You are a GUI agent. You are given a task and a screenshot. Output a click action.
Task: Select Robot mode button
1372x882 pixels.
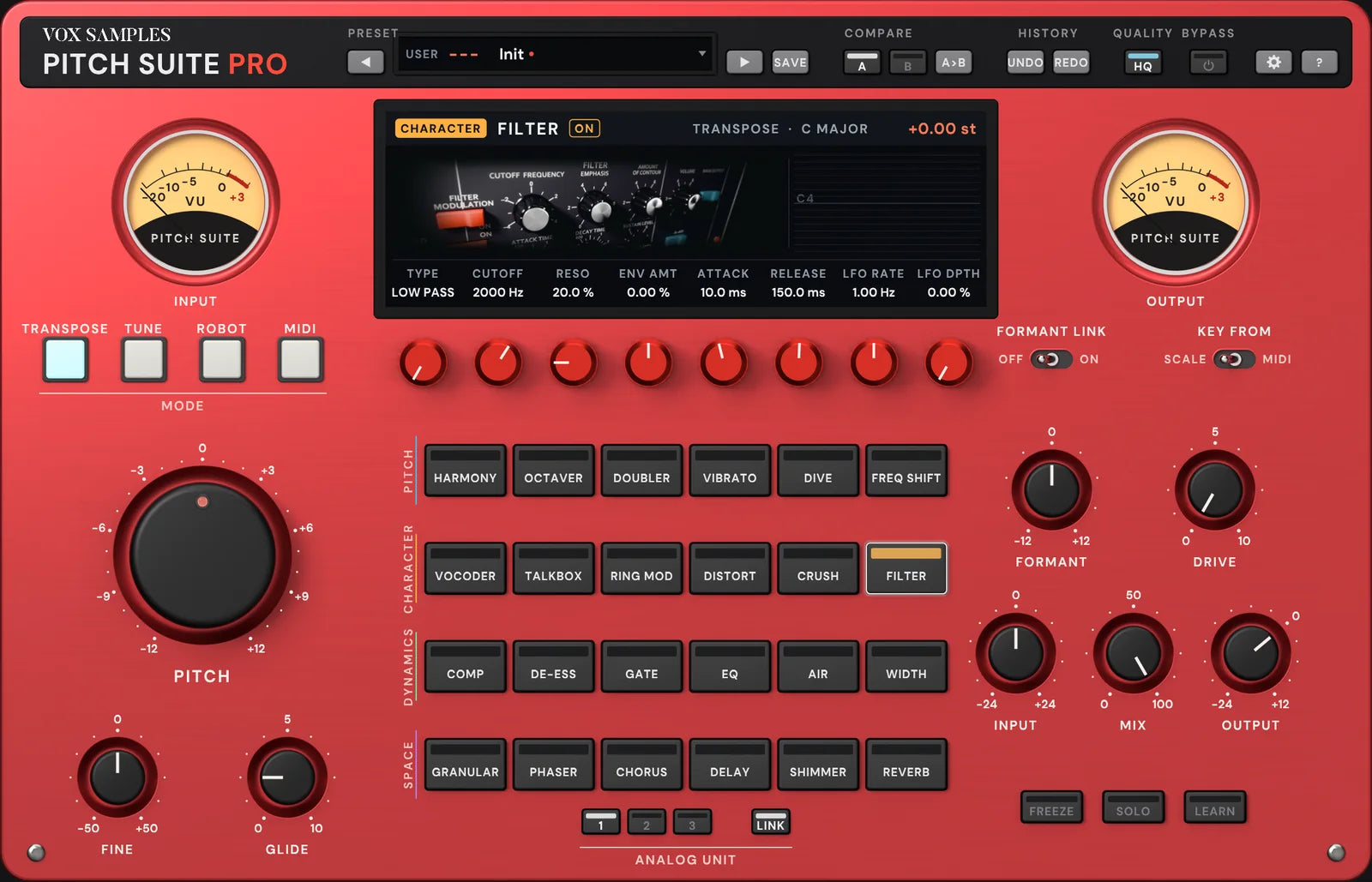(222, 359)
